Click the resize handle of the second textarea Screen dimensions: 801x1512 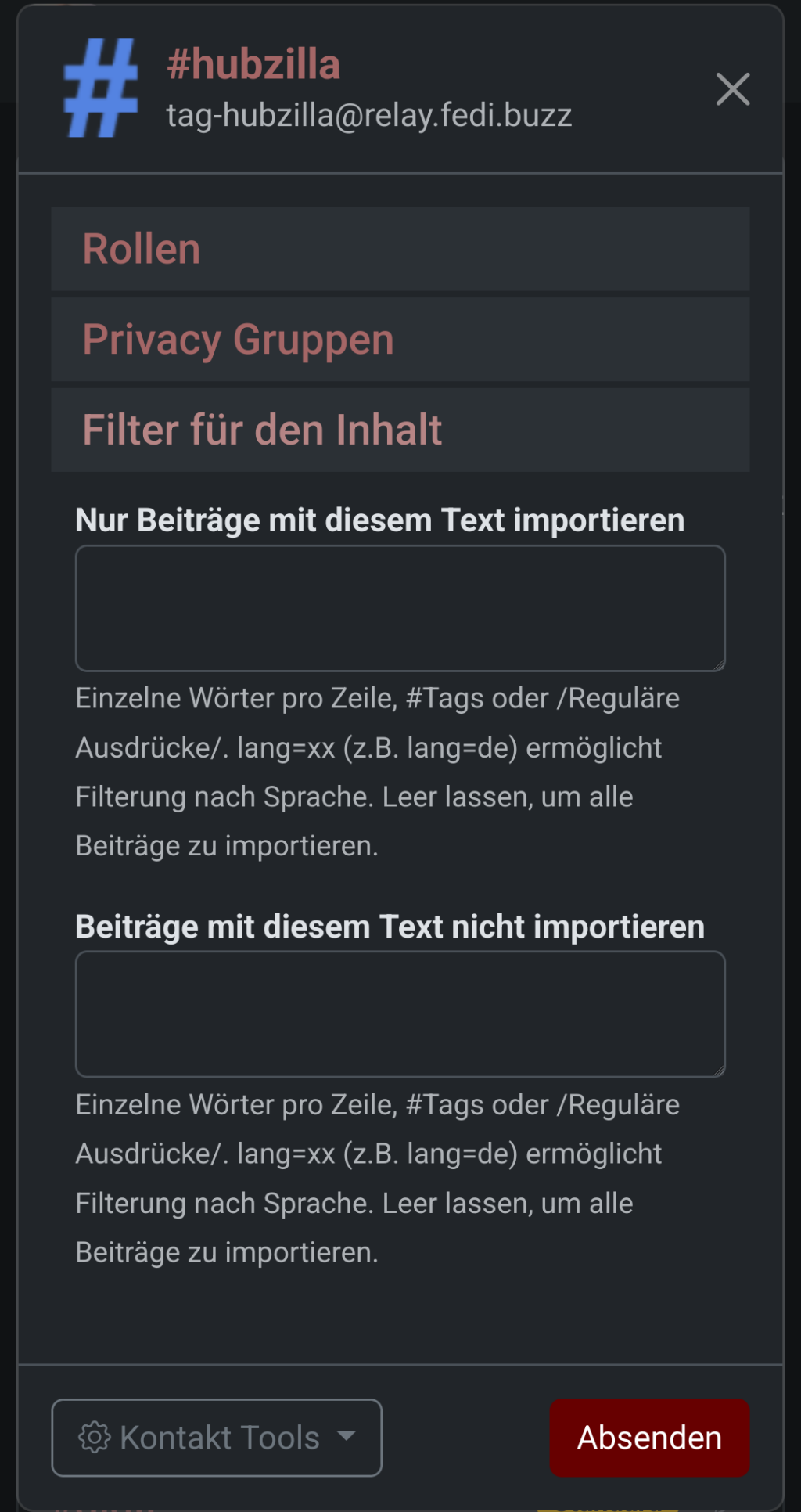(x=719, y=1071)
